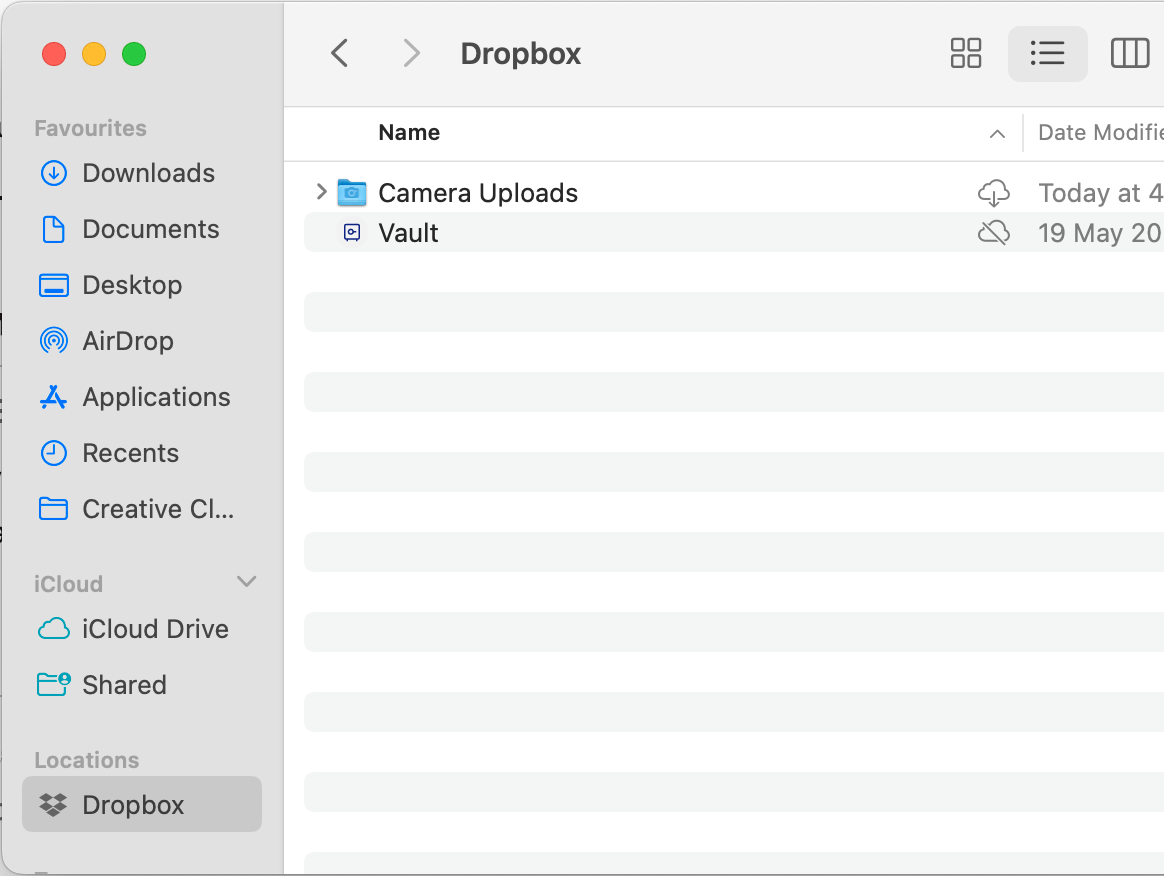Viewport: 1164px width, 876px height.
Task: Collapse the iCloud sidebar section
Action: [x=246, y=581]
